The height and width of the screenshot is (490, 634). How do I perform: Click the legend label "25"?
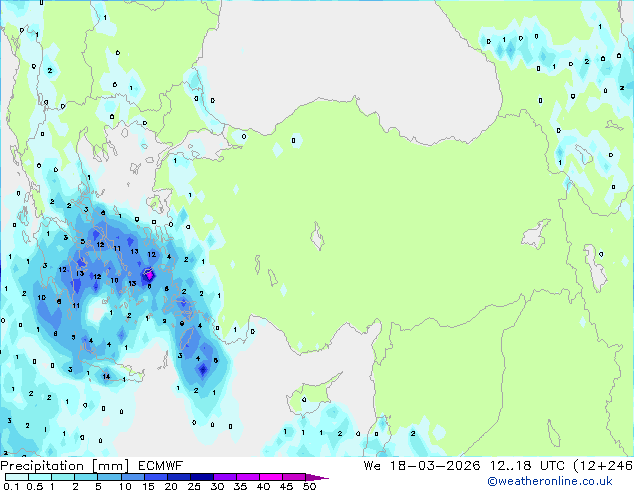tap(194, 486)
